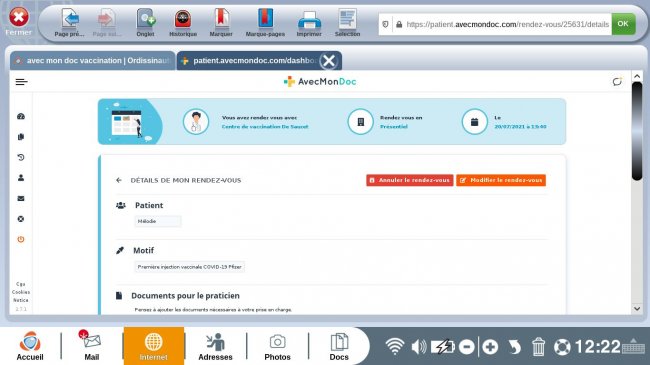The height and width of the screenshot is (365, 650).
Task: Click the undo arrow icon in tray
Action: [x=514, y=347]
